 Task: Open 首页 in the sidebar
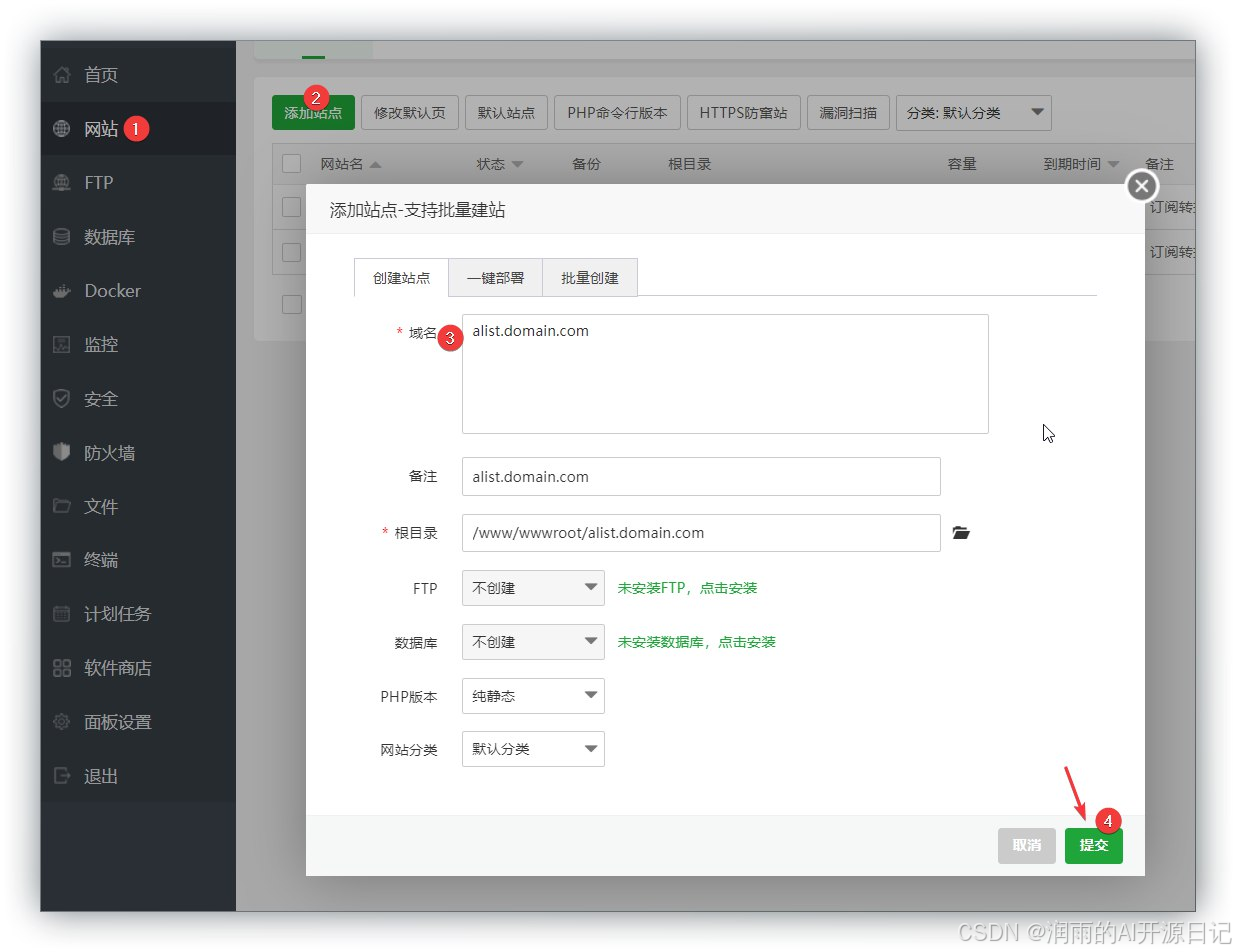coord(101,75)
